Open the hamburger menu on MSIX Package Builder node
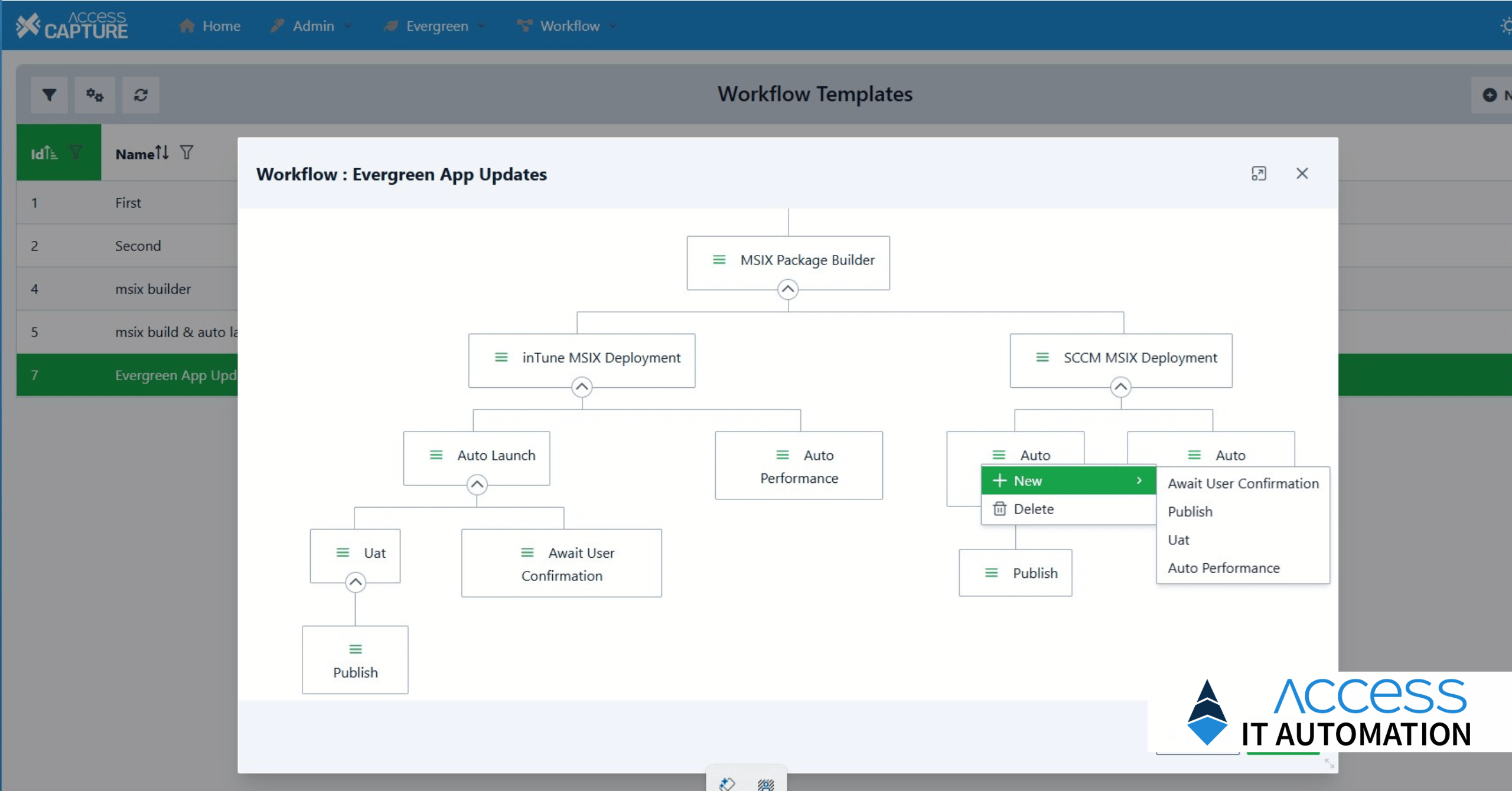 click(x=718, y=260)
